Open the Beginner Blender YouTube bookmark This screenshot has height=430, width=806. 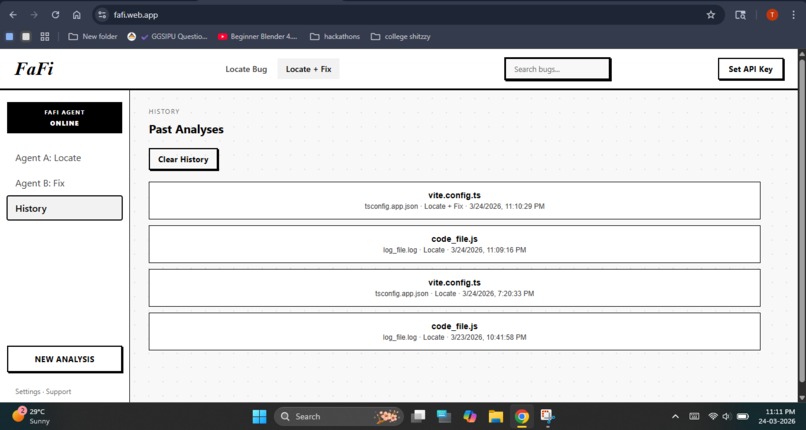(258, 36)
